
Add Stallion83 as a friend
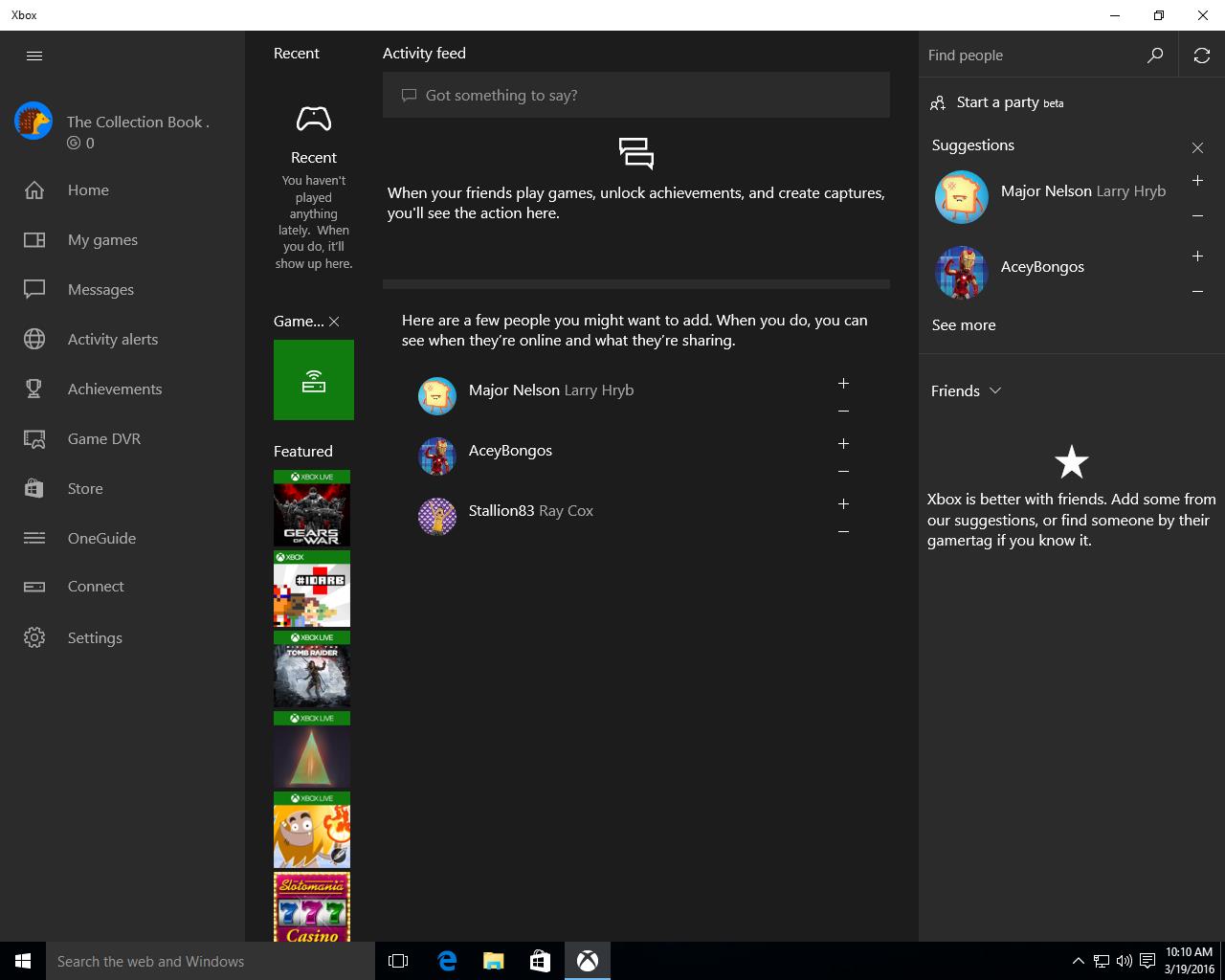[843, 503]
